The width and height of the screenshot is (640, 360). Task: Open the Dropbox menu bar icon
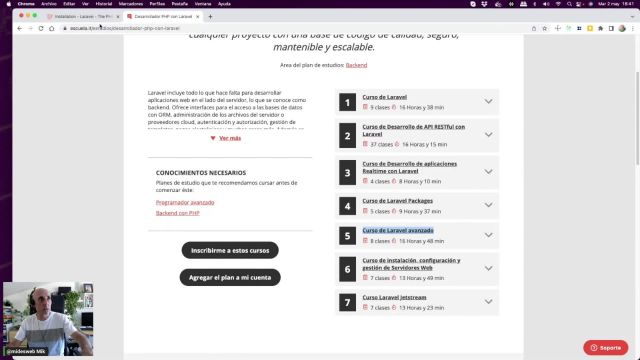click(x=484, y=4)
